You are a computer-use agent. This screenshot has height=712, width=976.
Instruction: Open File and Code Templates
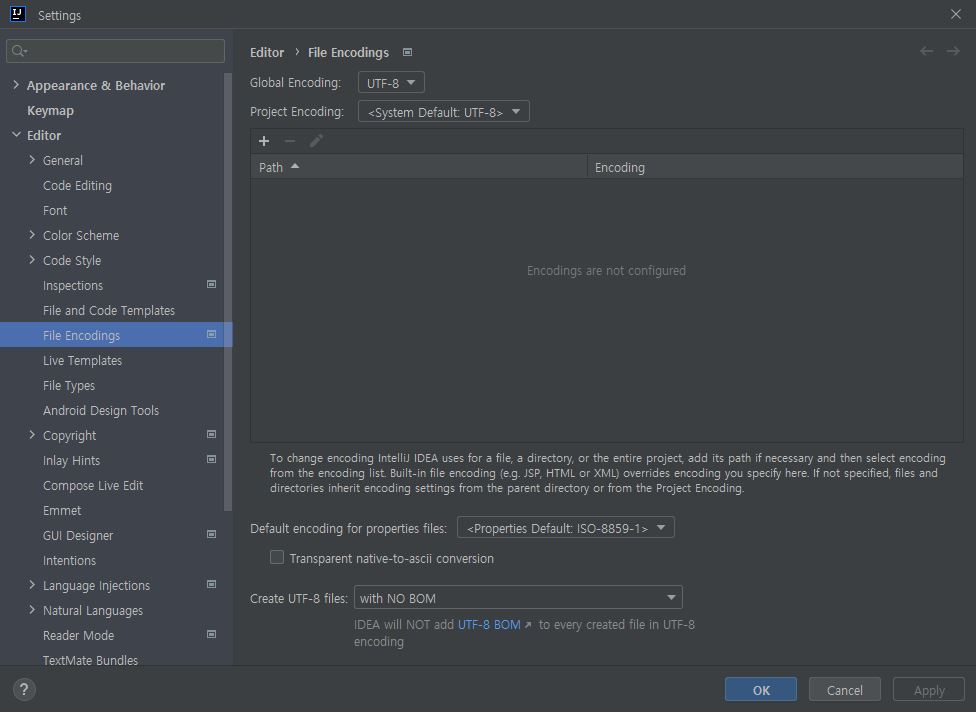point(109,310)
